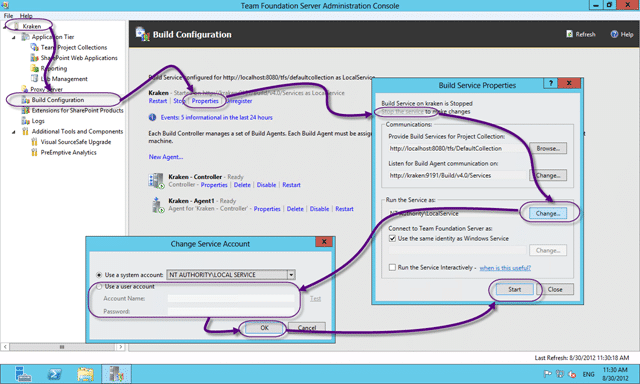
Task: Click Disable link for Kraken - Agent1
Action: 319,209
